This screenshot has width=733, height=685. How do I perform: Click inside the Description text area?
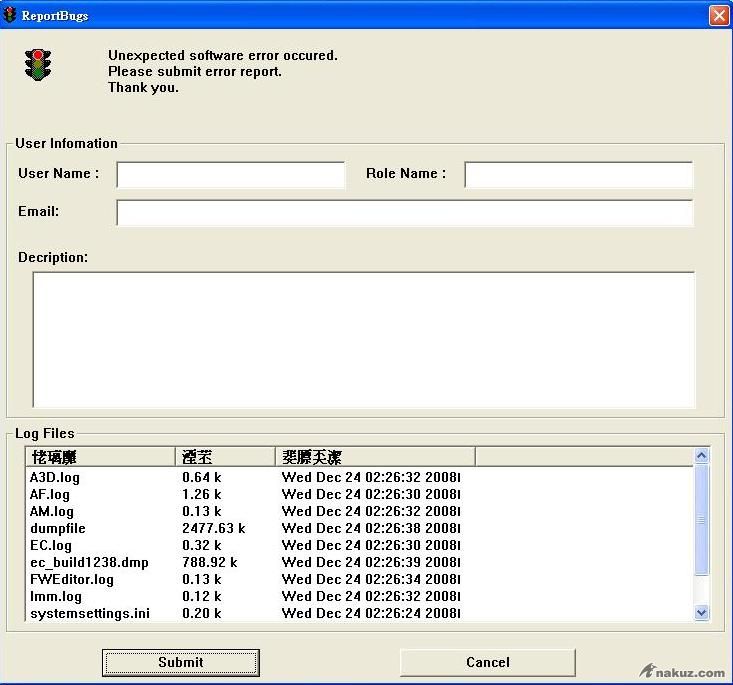tap(363, 339)
